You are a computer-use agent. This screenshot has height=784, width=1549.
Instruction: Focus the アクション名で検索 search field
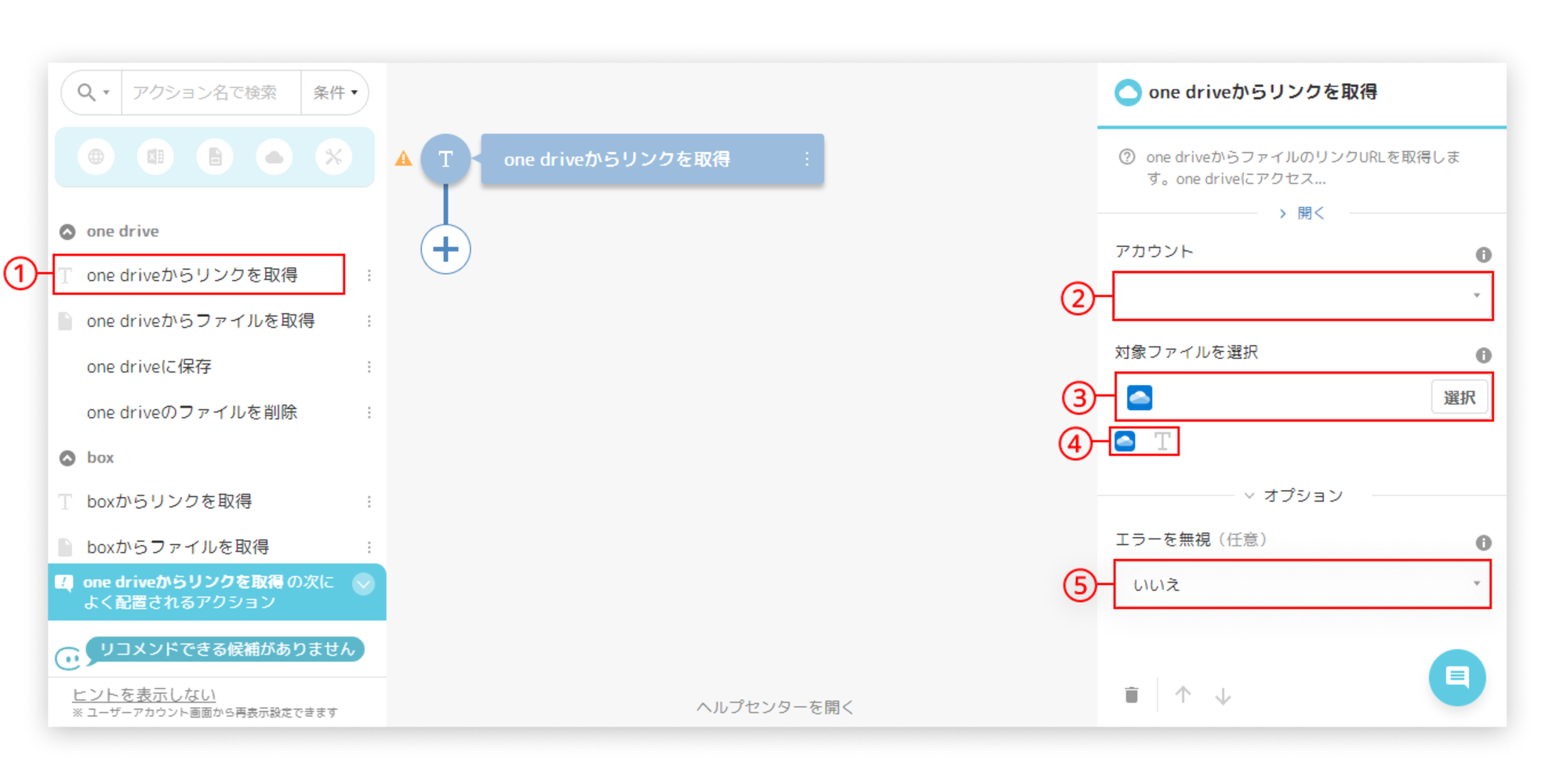pos(211,93)
